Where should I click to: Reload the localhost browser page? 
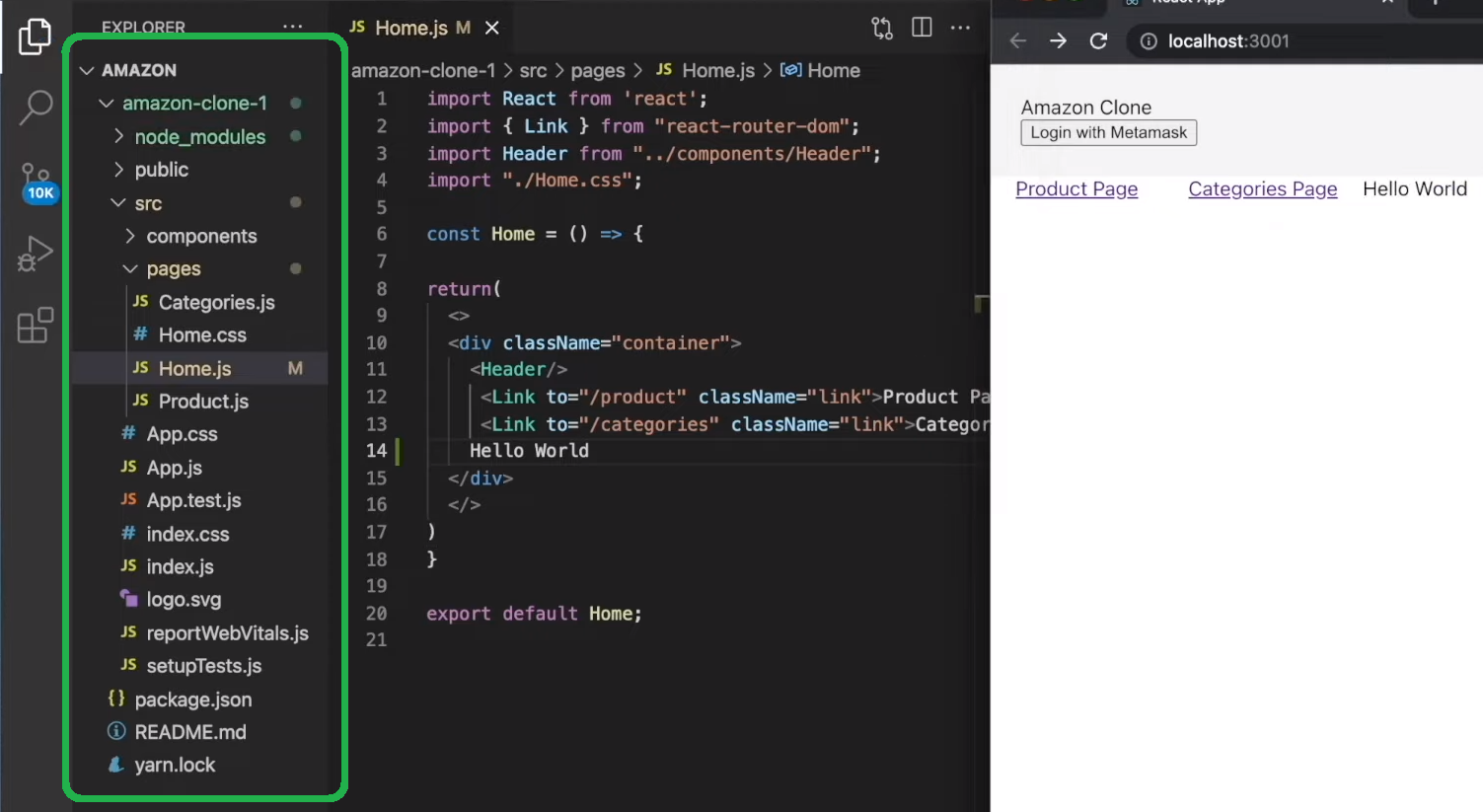[x=1098, y=40]
